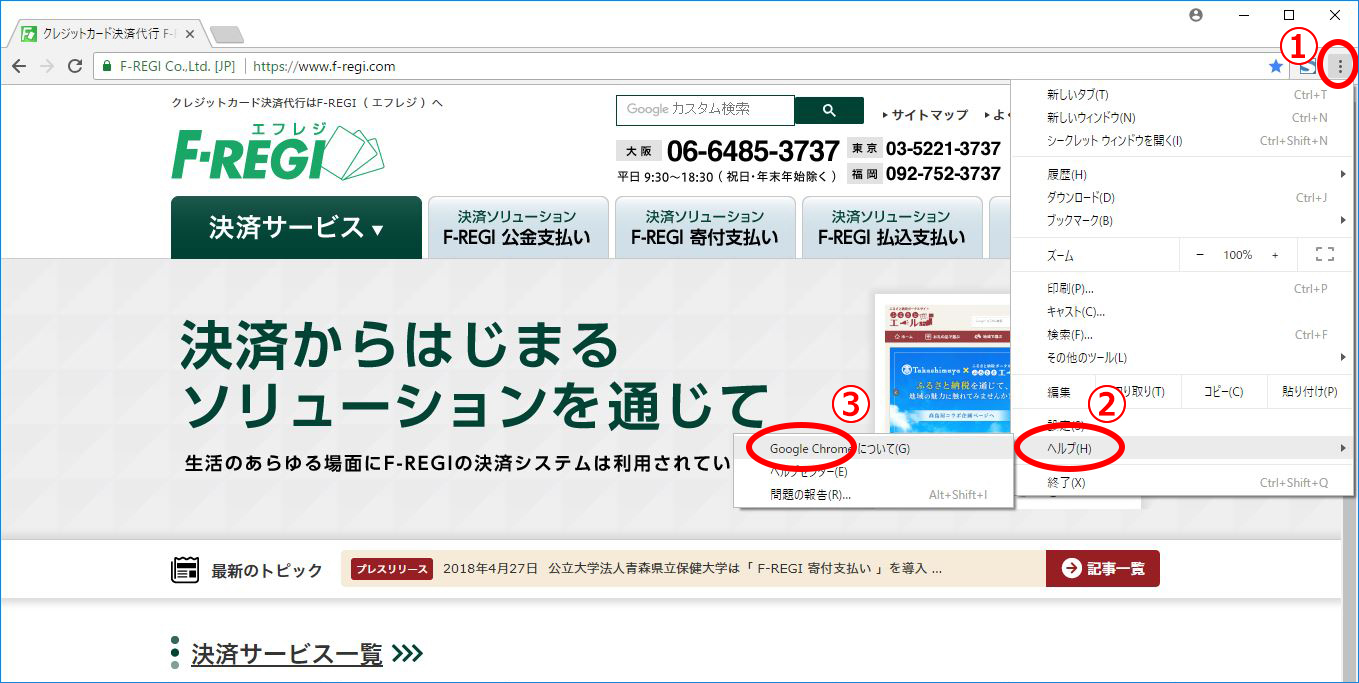Select 新しいタブ(T) menu item
1359x683 pixels.
[1182, 95]
